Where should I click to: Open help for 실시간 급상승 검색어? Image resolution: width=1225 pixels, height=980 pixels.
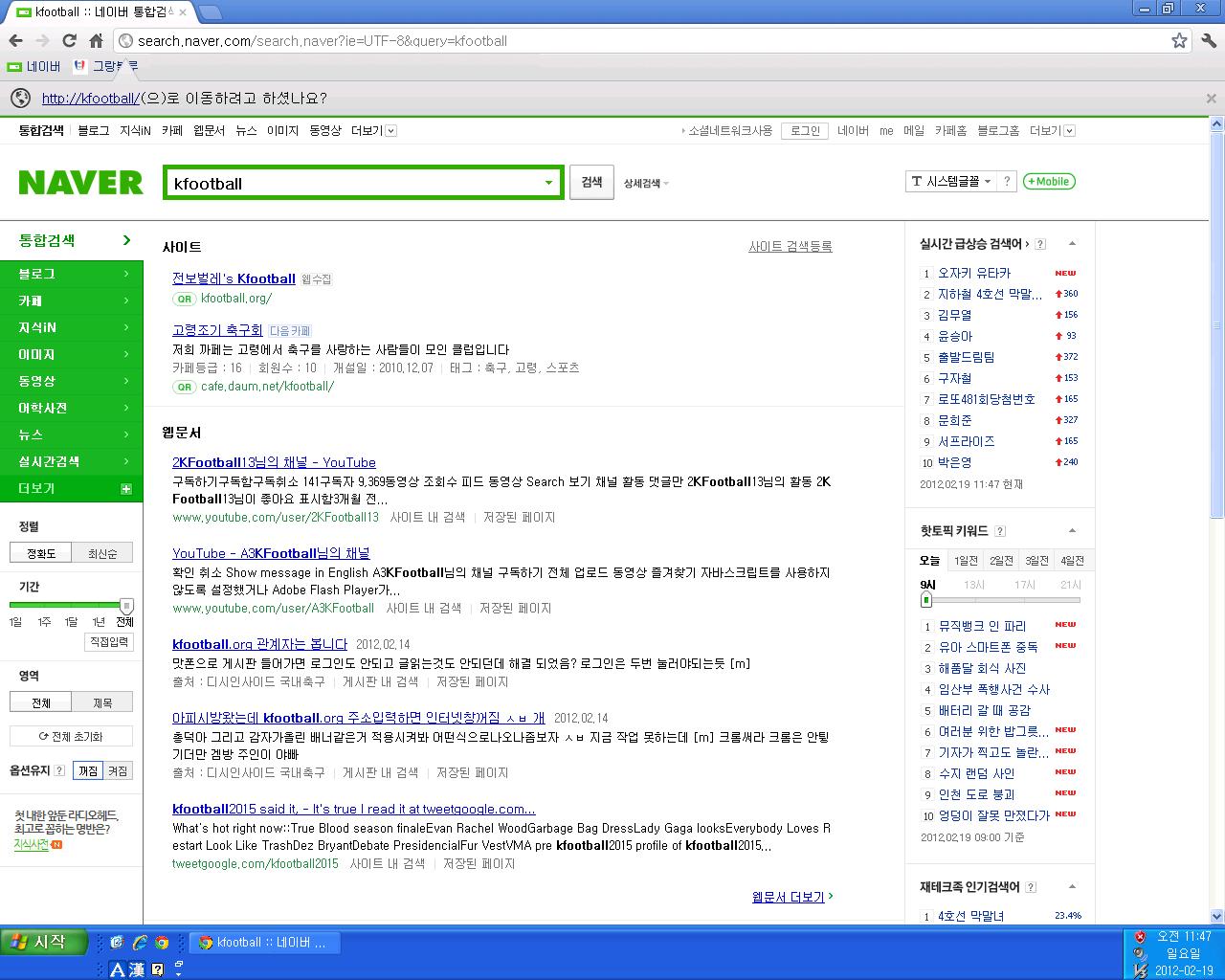click(x=1040, y=244)
